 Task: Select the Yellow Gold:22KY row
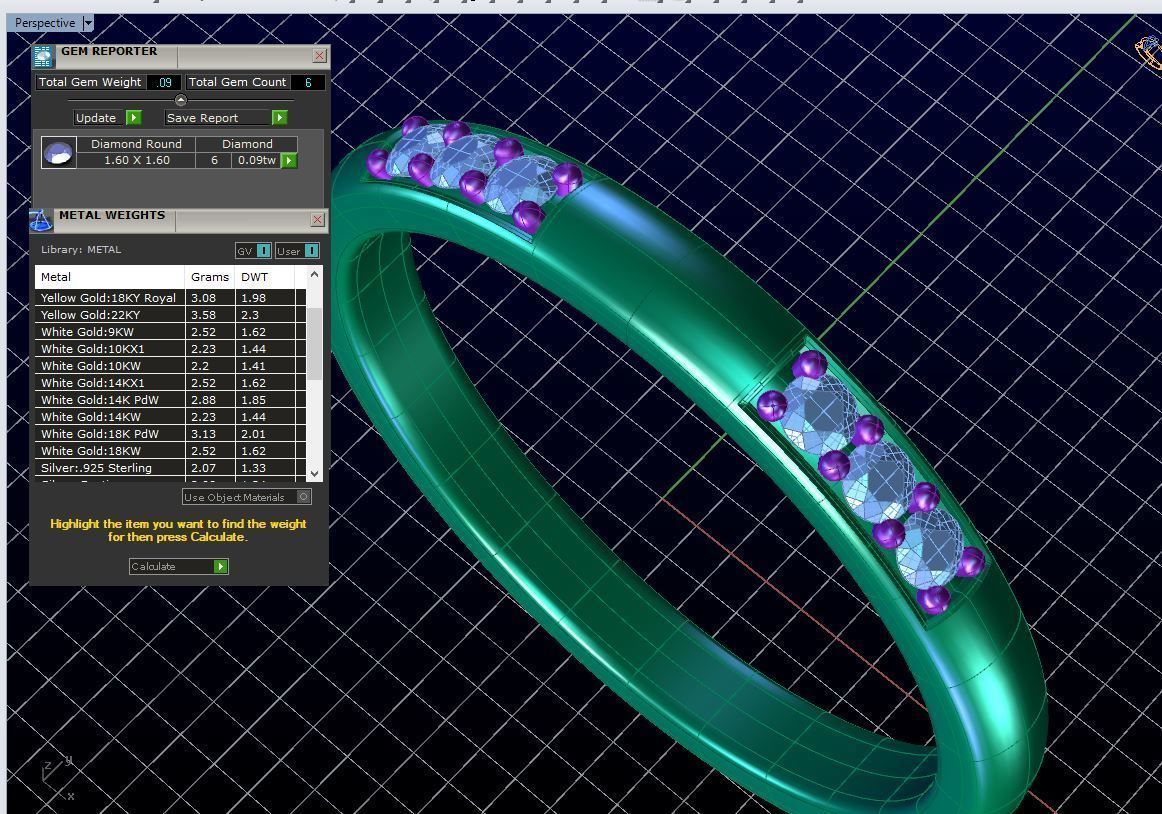170,315
